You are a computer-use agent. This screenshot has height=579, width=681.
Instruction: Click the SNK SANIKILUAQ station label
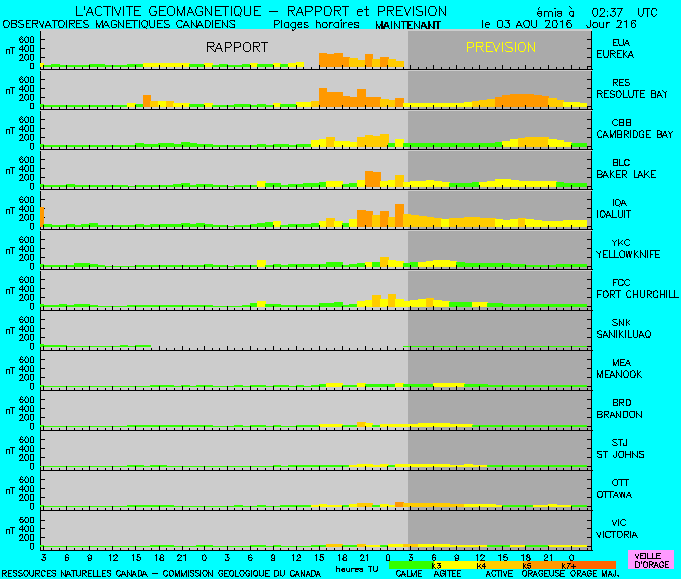(627, 328)
